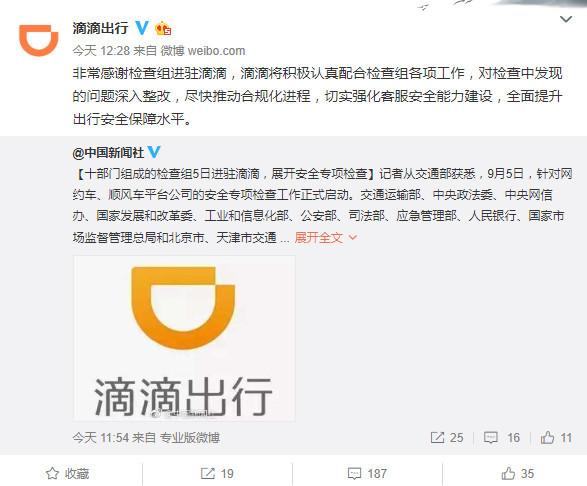The width and height of the screenshot is (587, 486).
Task: Open the 187 comments section
Action: pyautogui.click(x=367, y=473)
